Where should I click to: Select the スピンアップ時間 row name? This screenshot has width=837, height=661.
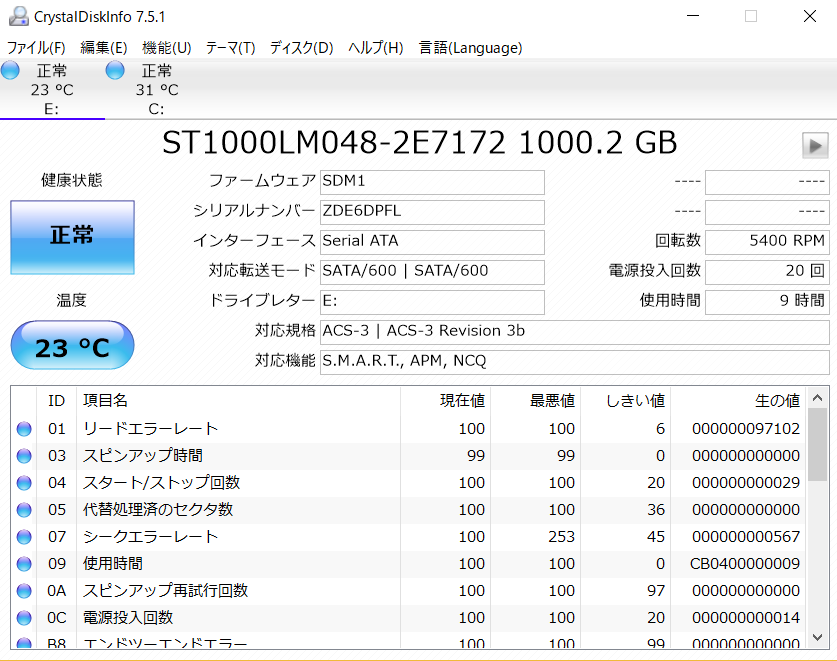(x=143, y=456)
